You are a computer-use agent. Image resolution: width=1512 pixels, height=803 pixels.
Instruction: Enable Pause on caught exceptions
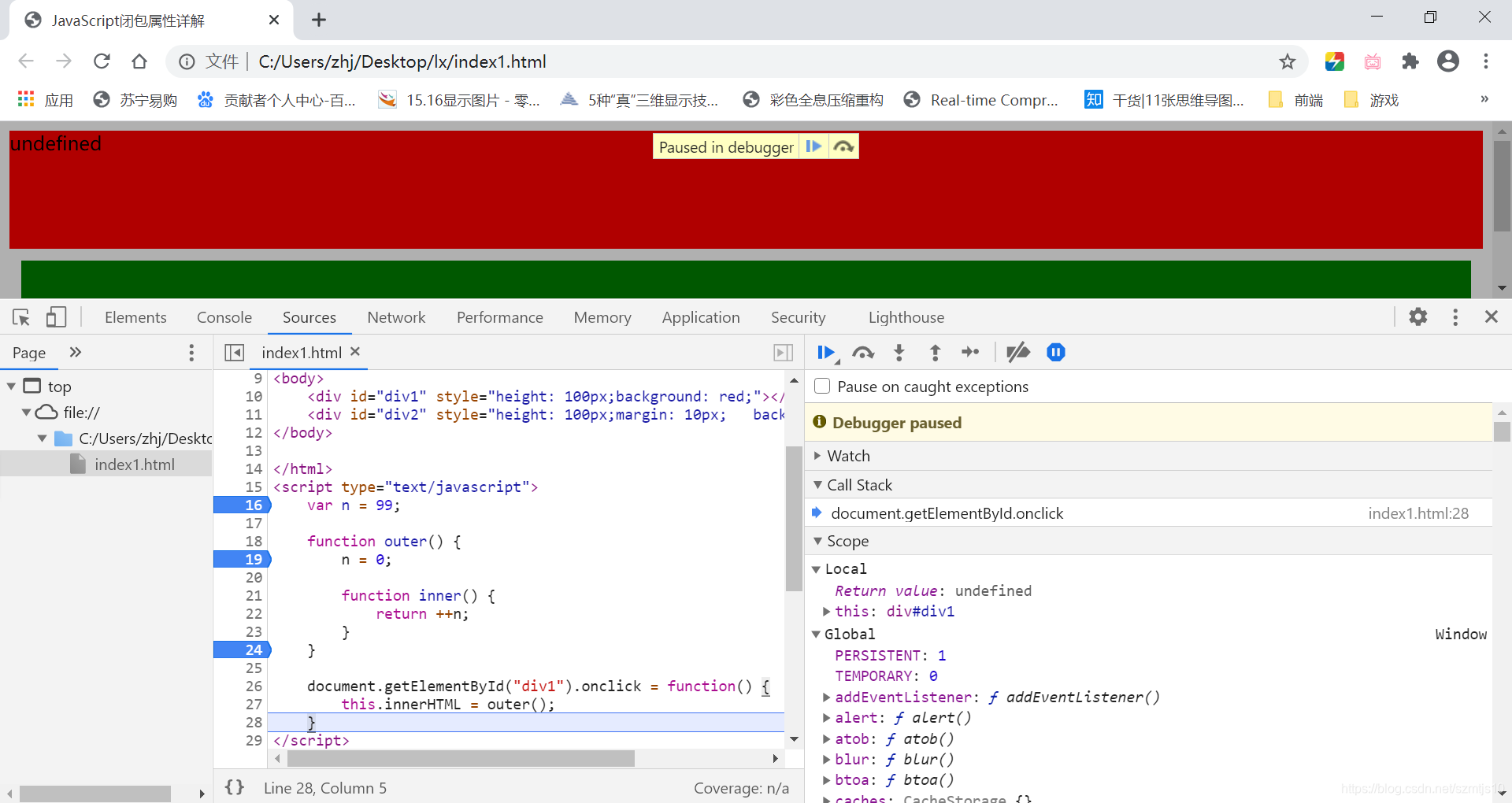pyautogui.click(x=822, y=387)
